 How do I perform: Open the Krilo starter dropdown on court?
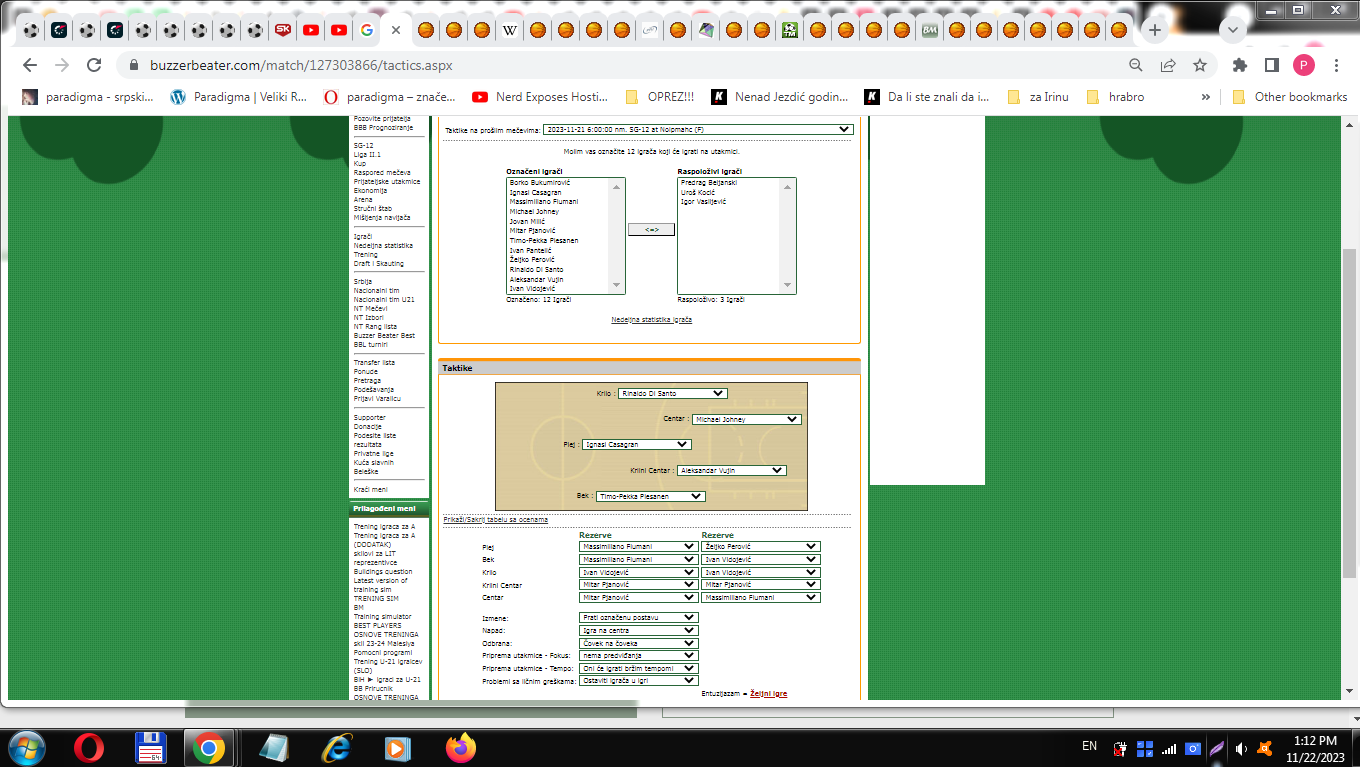pos(672,394)
